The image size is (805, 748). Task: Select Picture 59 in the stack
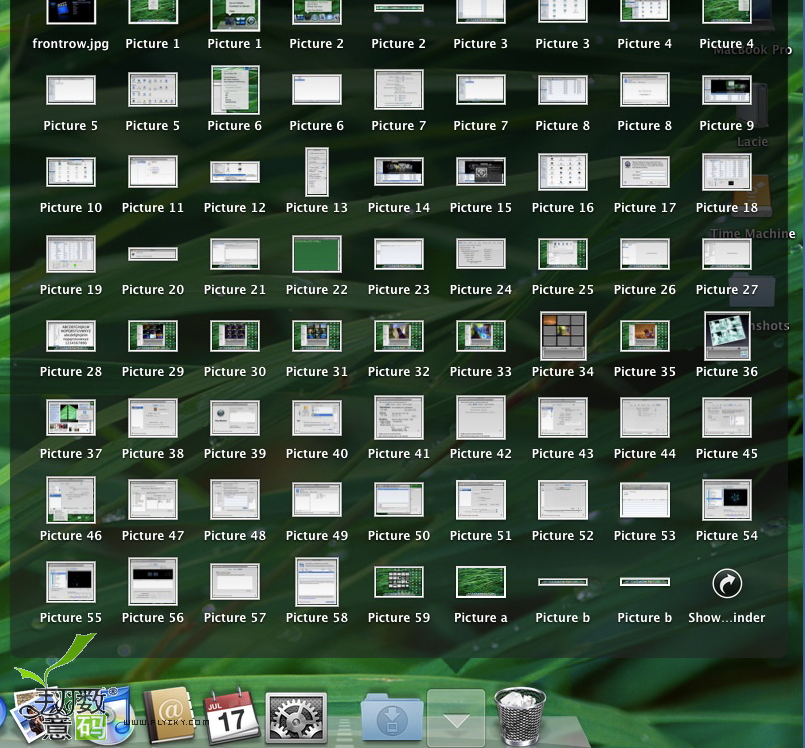399,582
